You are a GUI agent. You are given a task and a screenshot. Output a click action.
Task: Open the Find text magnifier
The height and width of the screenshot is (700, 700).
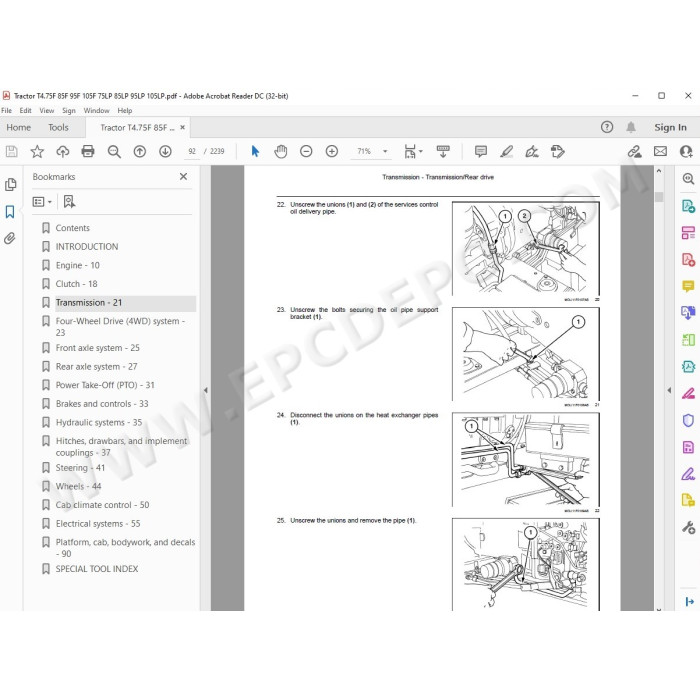click(114, 152)
